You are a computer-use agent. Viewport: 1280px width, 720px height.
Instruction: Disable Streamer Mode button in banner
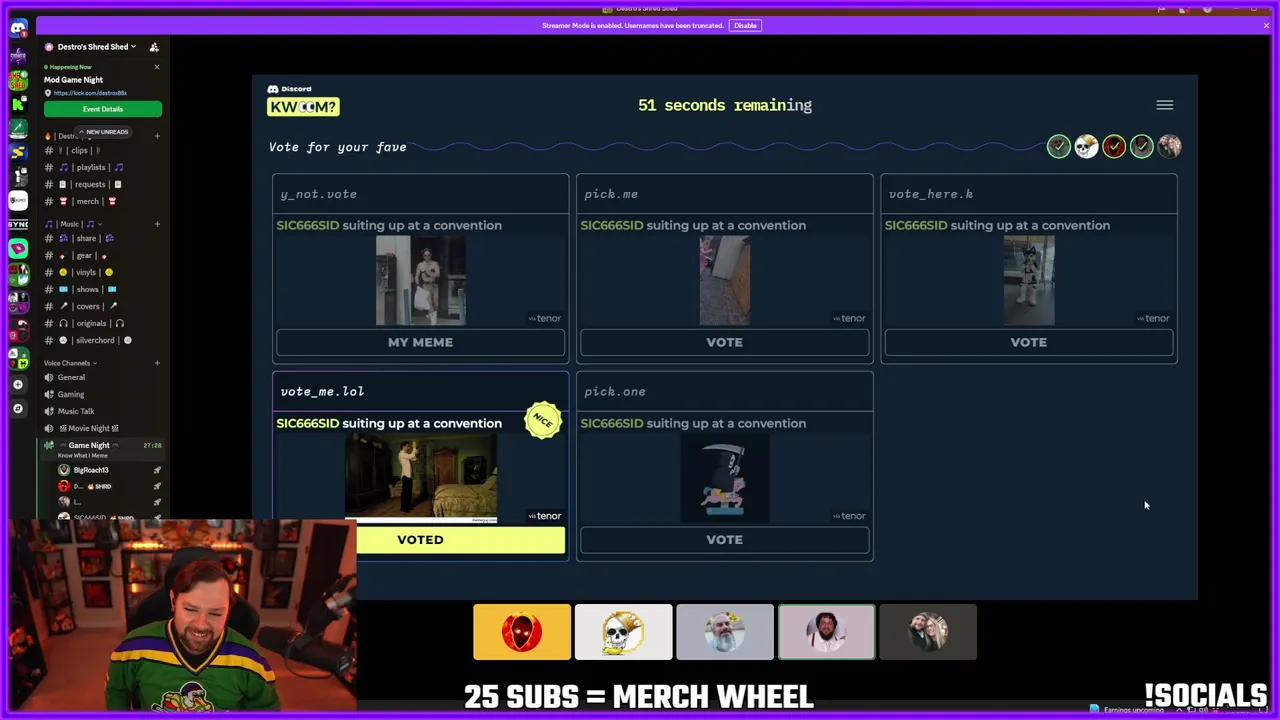tap(745, 25)
